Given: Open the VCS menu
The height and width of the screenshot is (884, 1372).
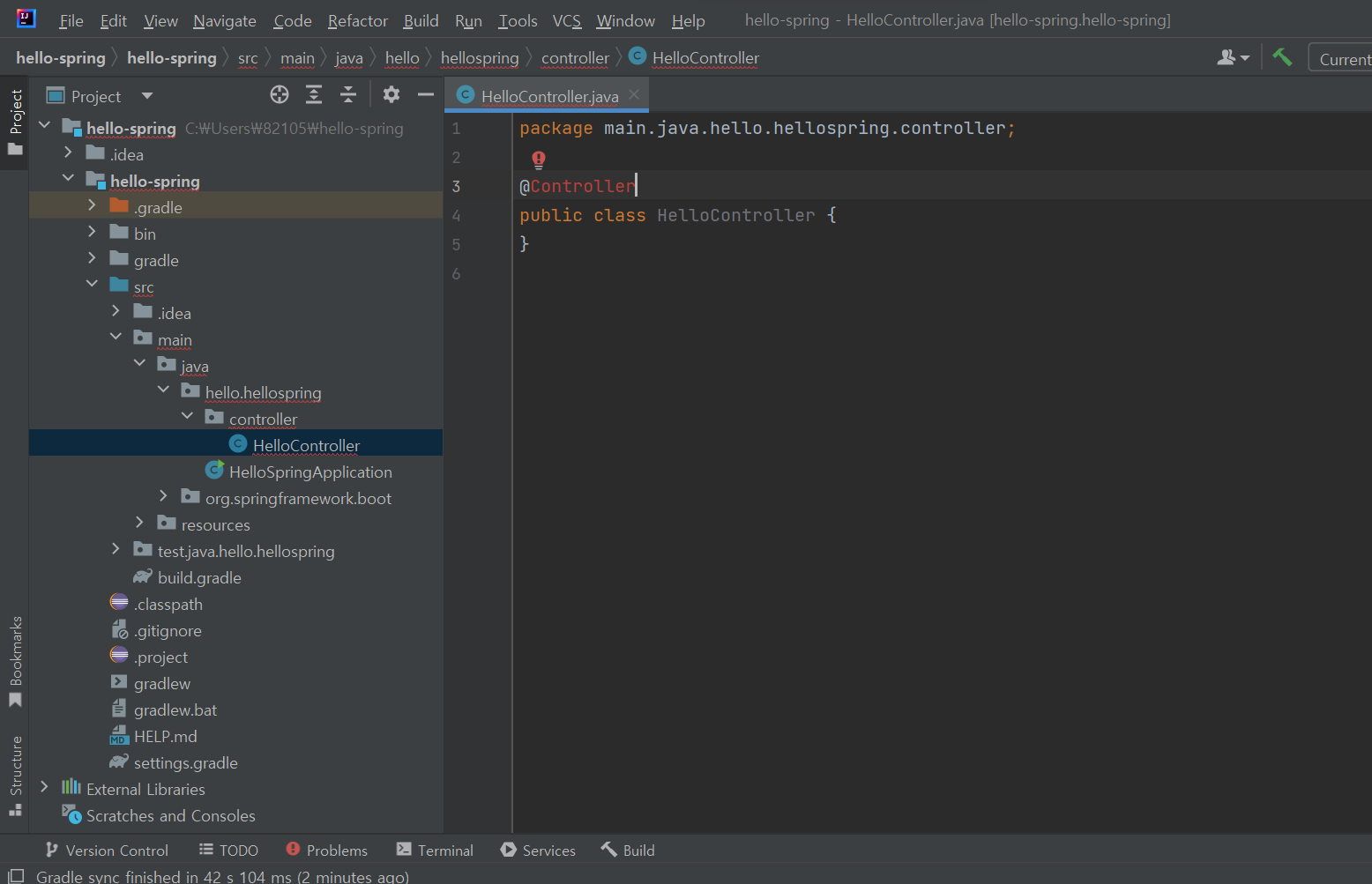Looking at the screenshot, I should pos(567,20).
